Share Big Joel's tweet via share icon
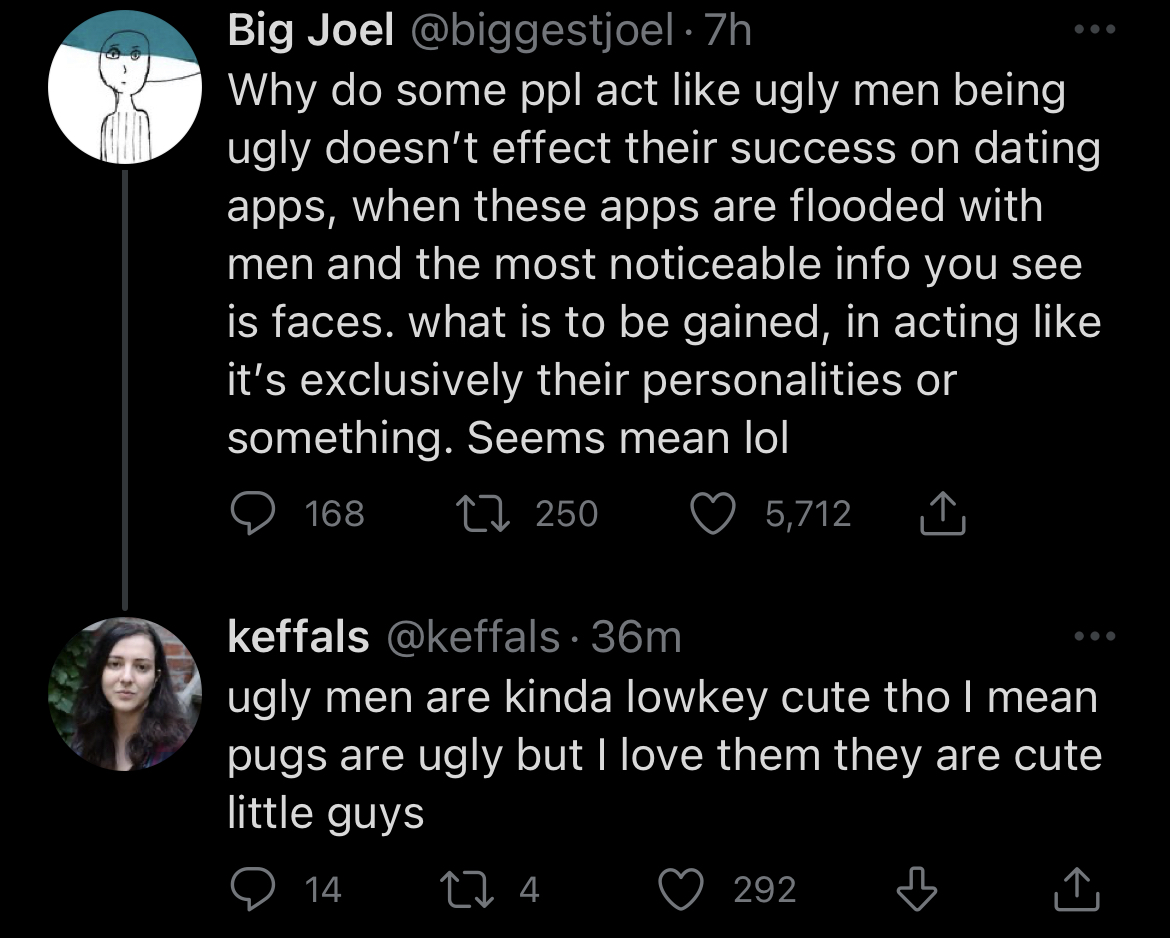Screen dimensions: 1170x938 click(x=943, y=513)
